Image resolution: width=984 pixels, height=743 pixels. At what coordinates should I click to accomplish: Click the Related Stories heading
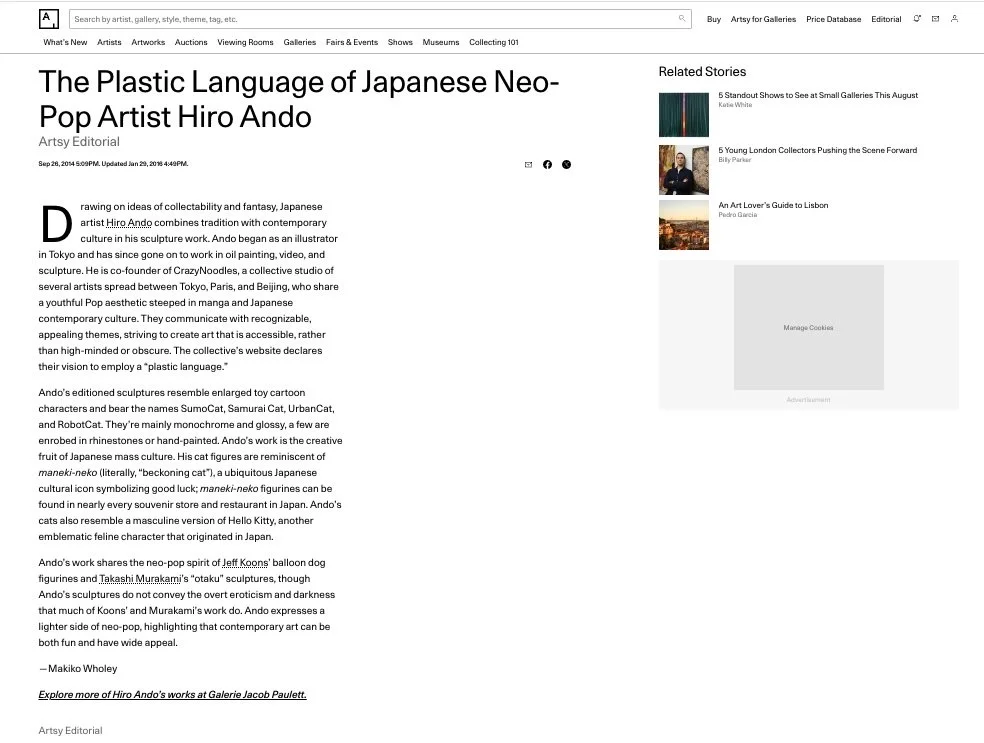(x=702, y=72)
